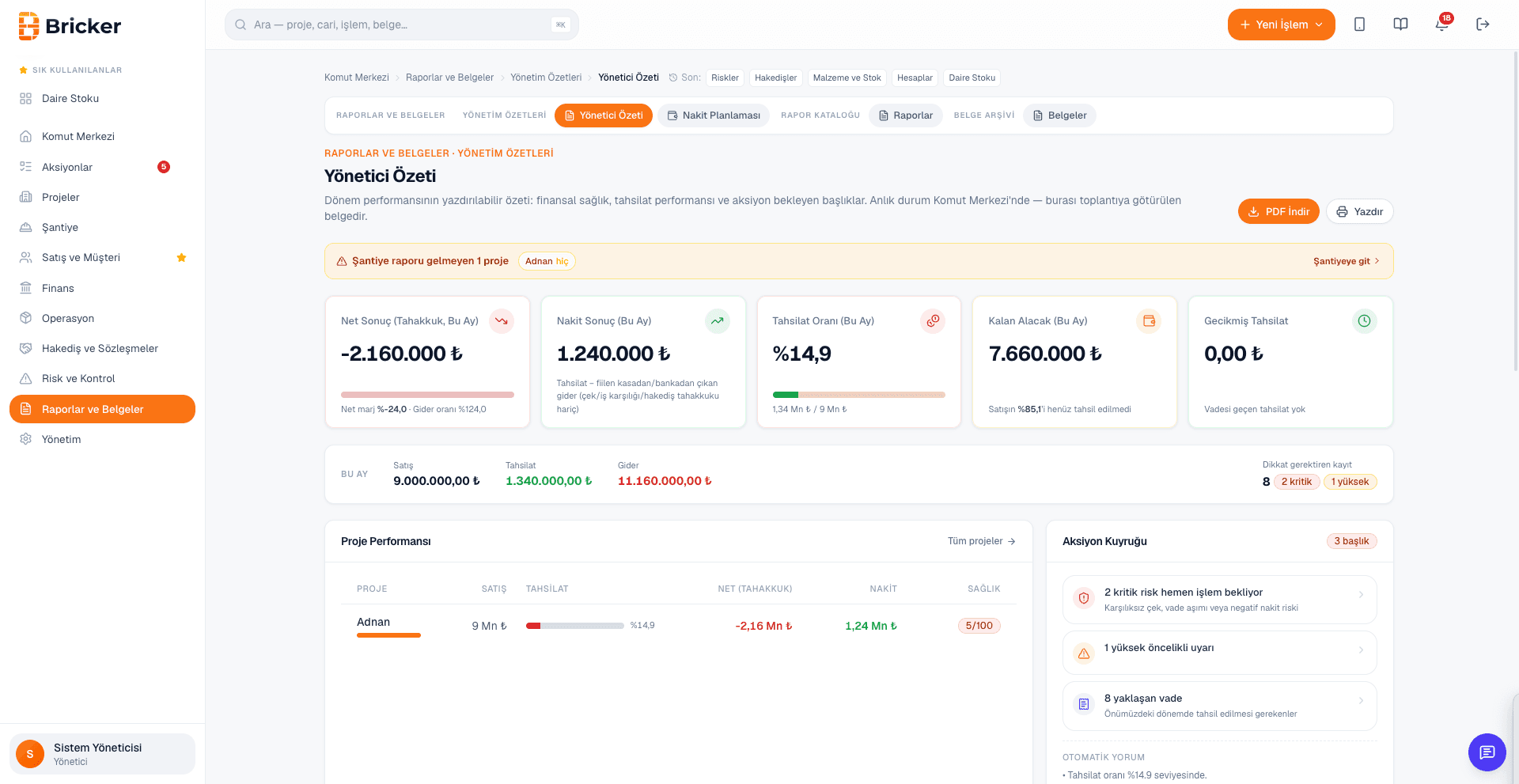Switch to Nakit Planlaması tab
Viewport: 1519px width, 784px height.
pyautogui.click(x=714, y=116)
